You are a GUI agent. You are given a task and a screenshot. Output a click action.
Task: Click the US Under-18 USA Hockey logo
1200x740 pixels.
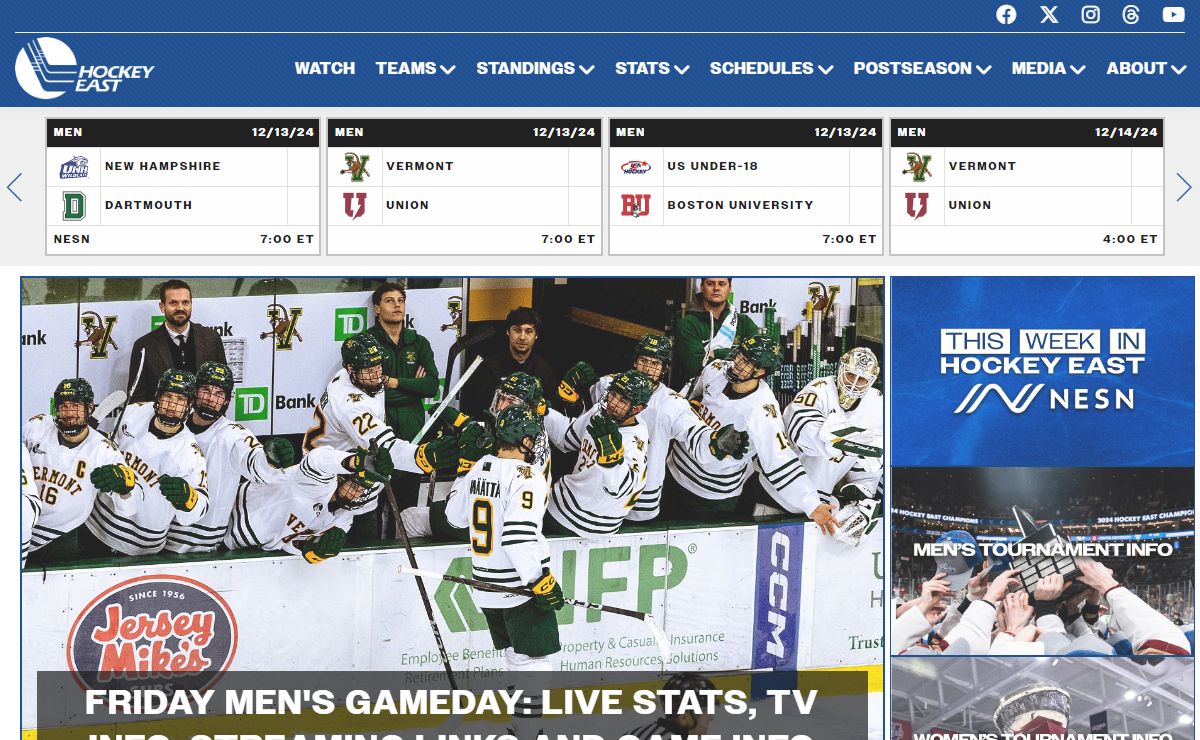[x=636, y=167]
